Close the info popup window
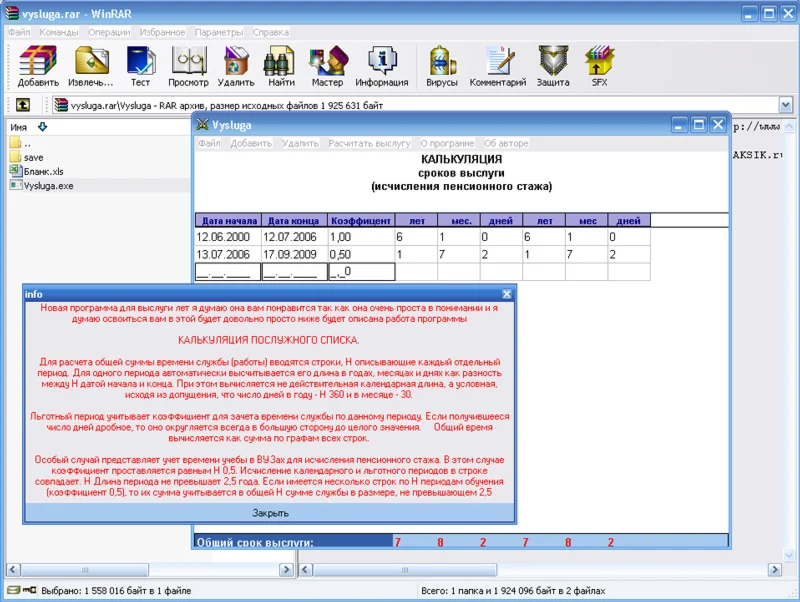 pyautogui.click(x=506, y=294)
